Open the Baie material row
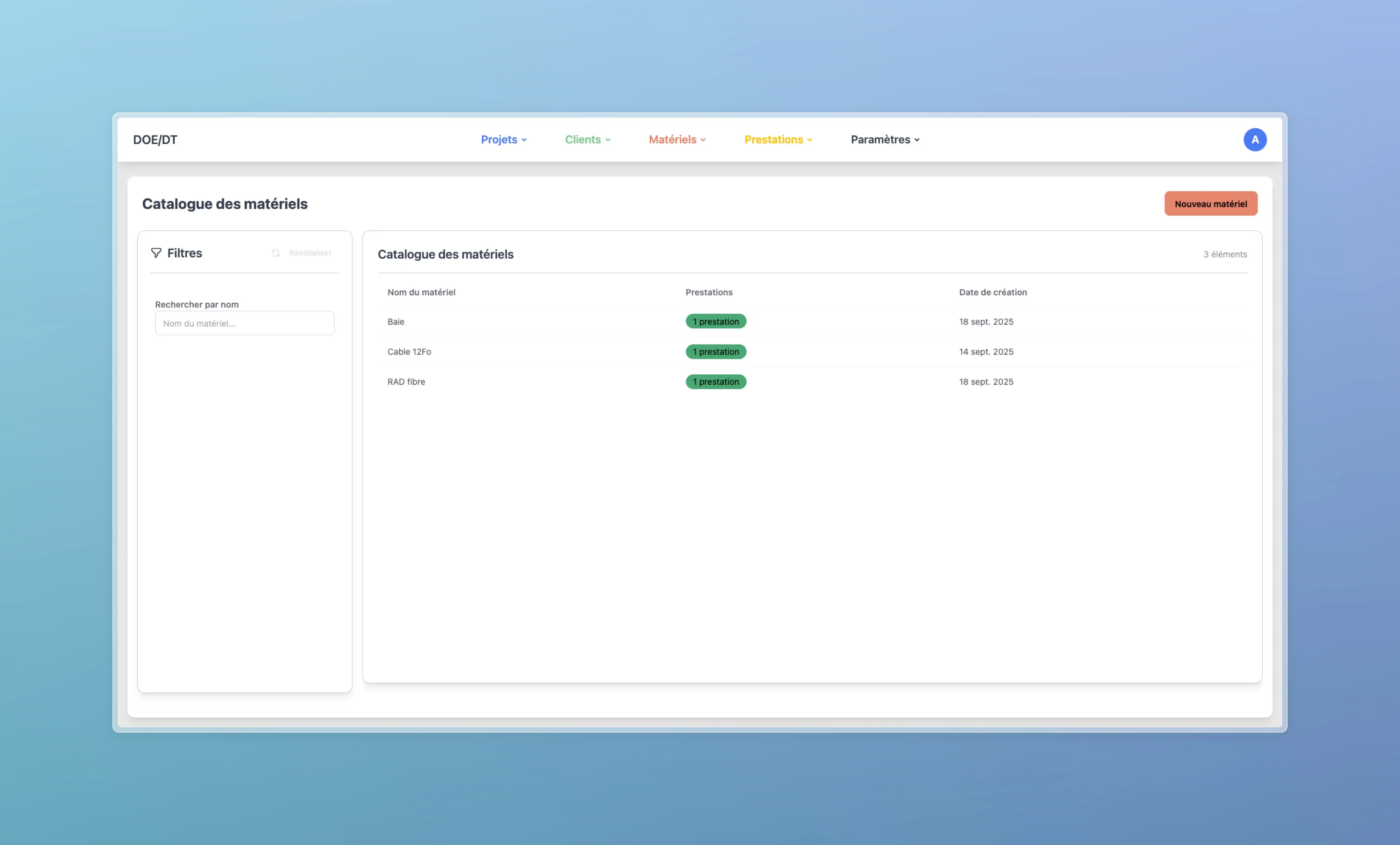Screen dimensions: 1400x845 (x=395, y=321)
